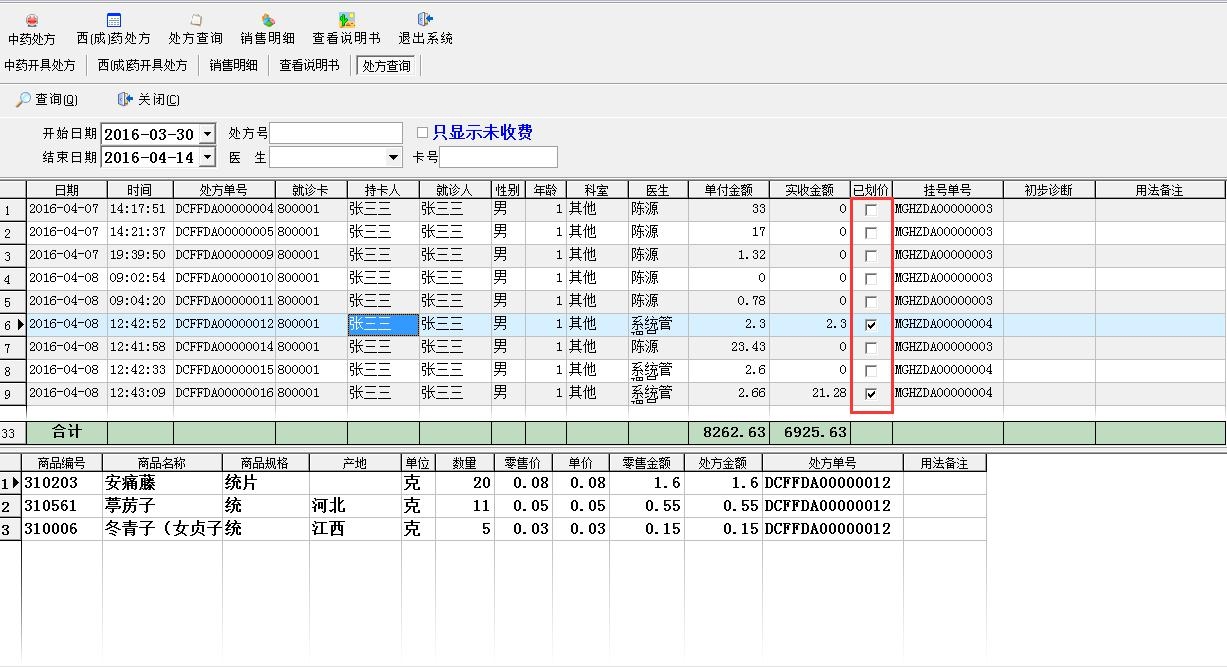Screen dimensions: 1227x667
Task: Click product code 310561
Action: pyautogui.click(x=62, y=506)
